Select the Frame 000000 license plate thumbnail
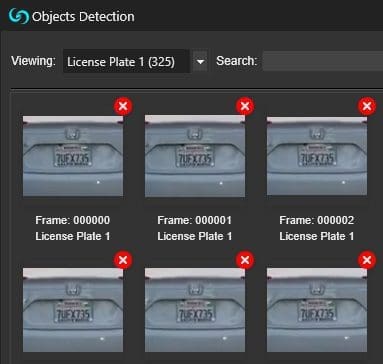383x364 pixels. click(x=73, y=156)
